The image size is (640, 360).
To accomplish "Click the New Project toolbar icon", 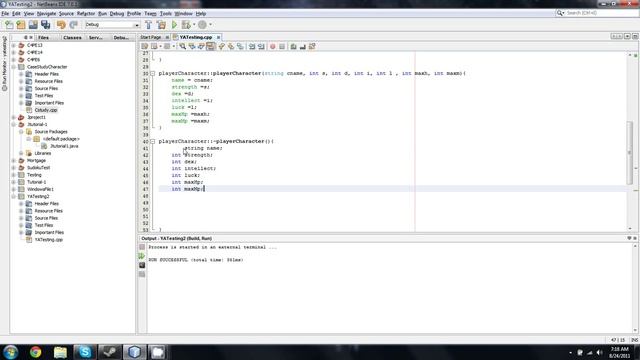I will (21, 25).
